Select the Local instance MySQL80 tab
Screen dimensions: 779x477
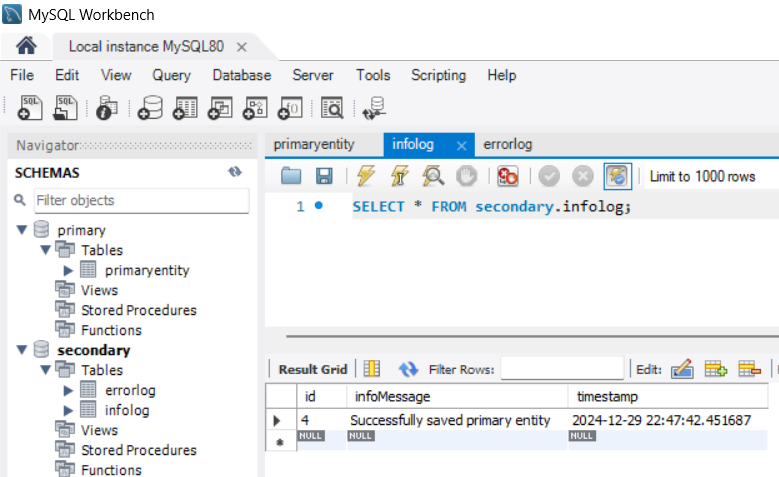click(146, 46)
